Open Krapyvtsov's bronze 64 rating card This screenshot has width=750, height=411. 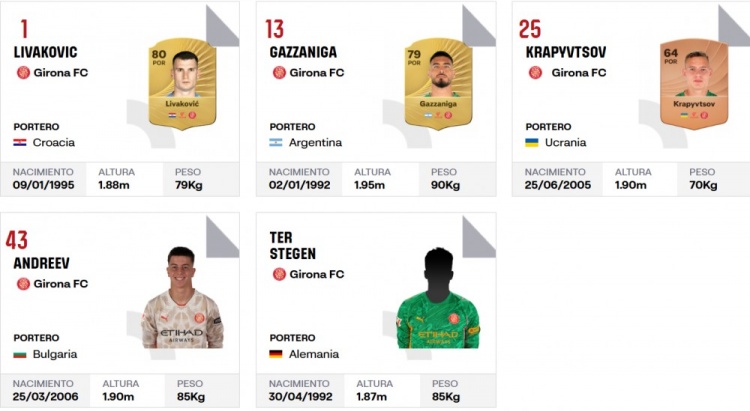point(695,82)
